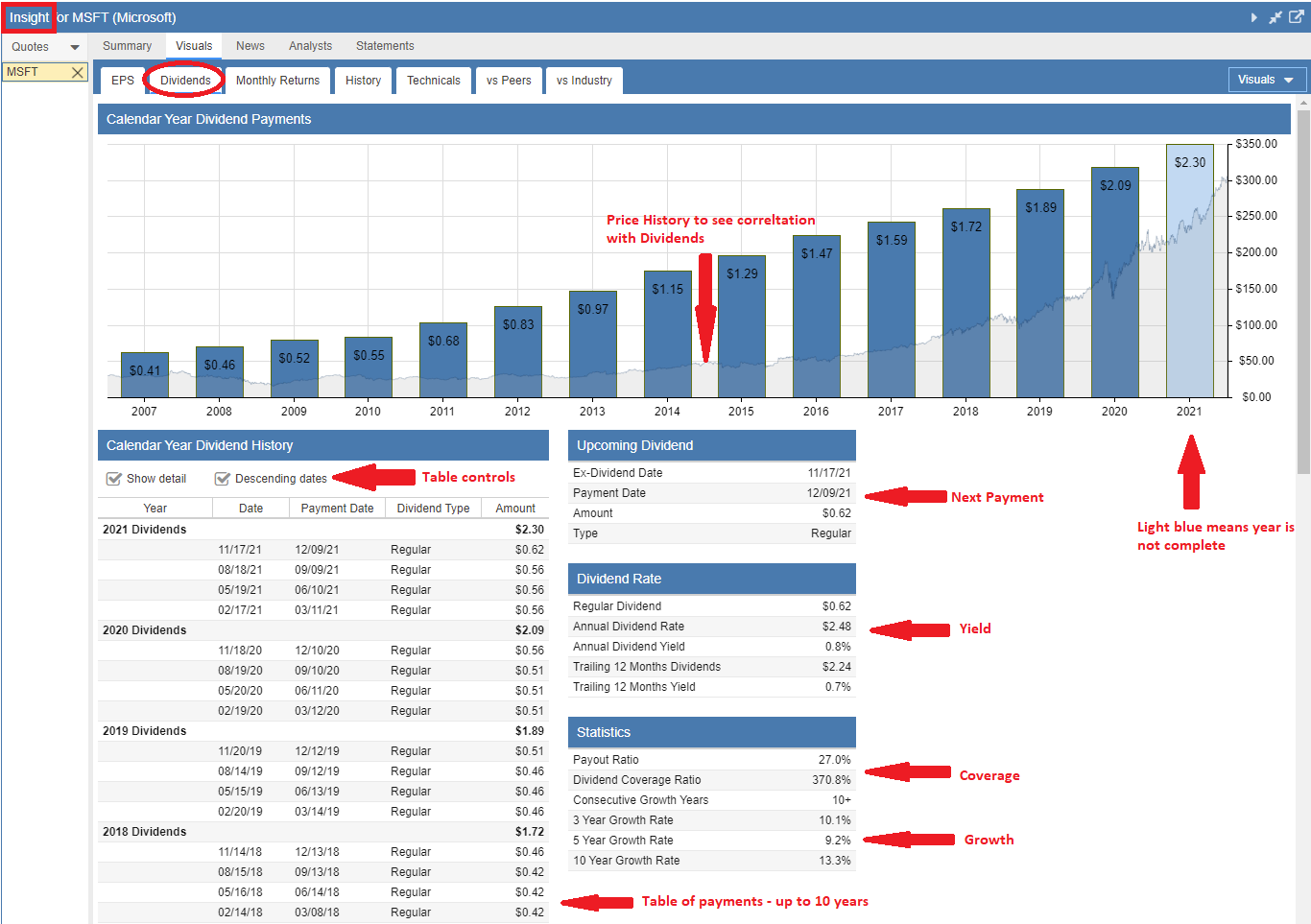The width and height of the screenshot is (1311, 924).
Task: Click the Date column header
Action: pos(250,509)
